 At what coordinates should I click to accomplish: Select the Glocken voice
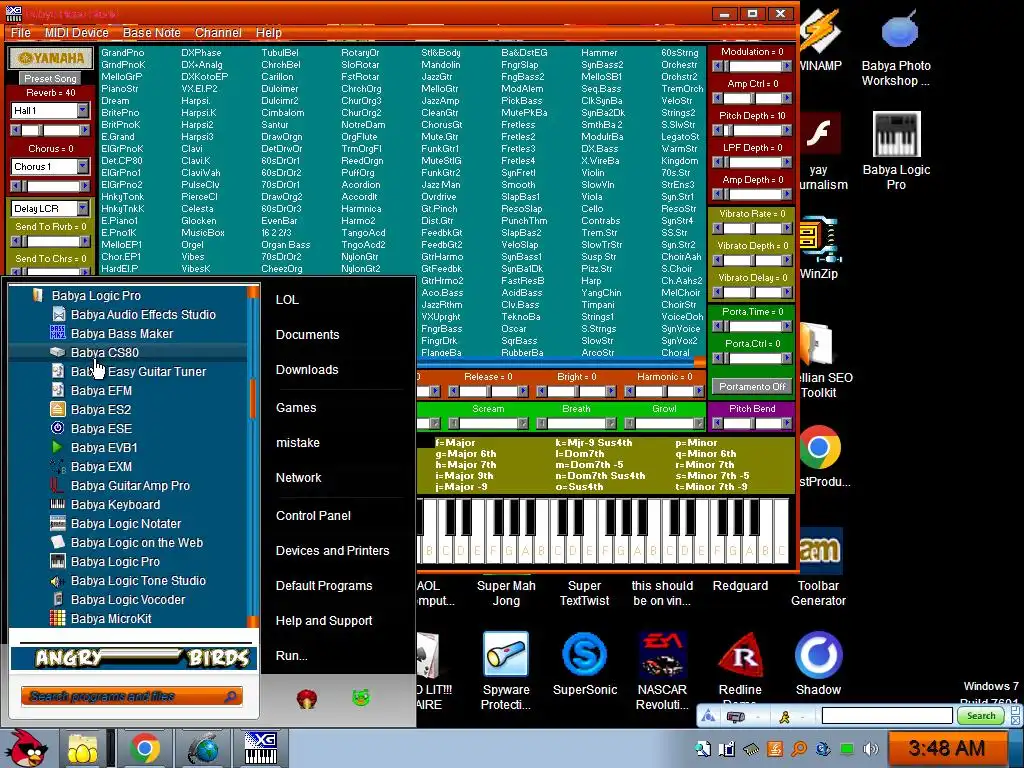click(x=199, y=220)
